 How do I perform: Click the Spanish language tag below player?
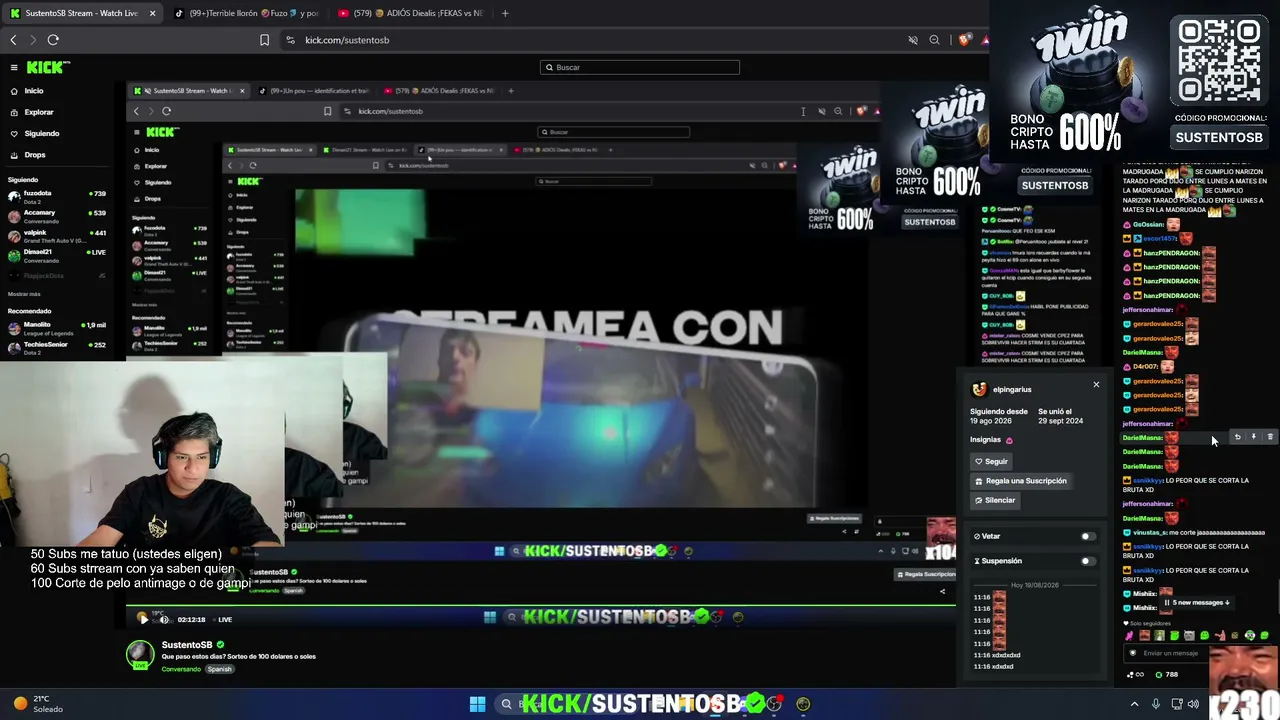(219, 669)
